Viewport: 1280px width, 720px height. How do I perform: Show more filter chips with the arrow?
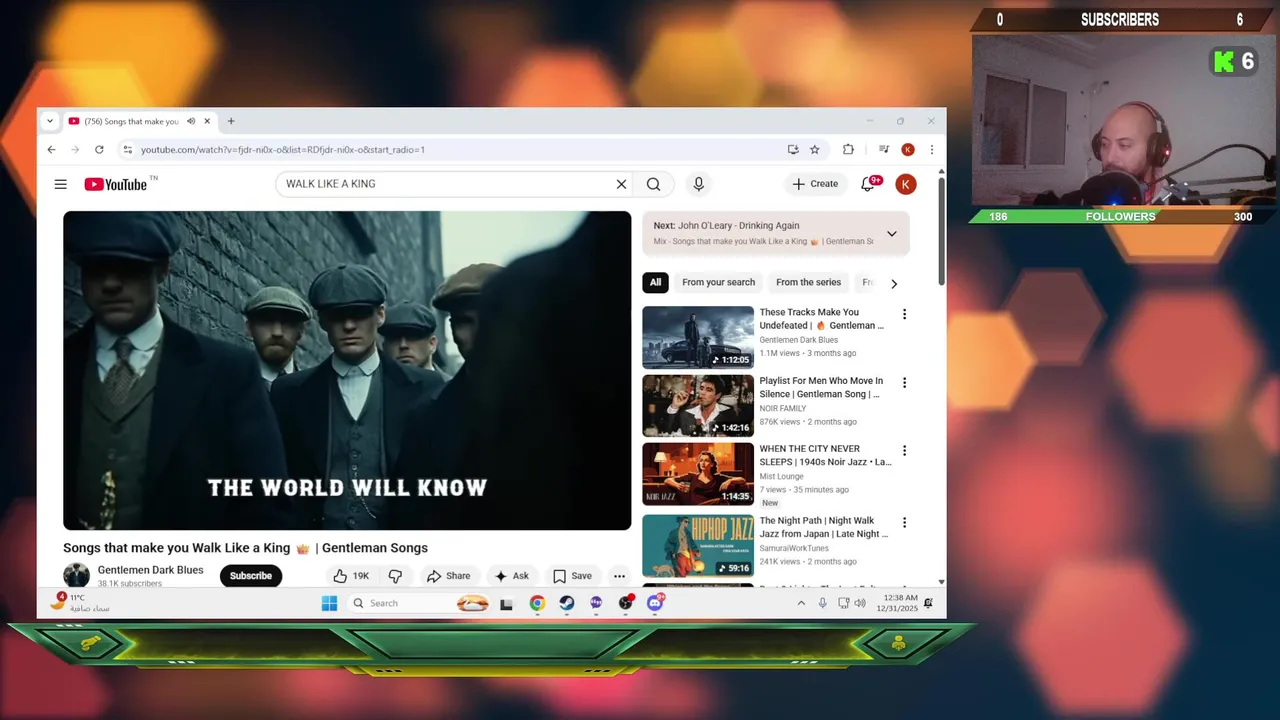point(894,283)
